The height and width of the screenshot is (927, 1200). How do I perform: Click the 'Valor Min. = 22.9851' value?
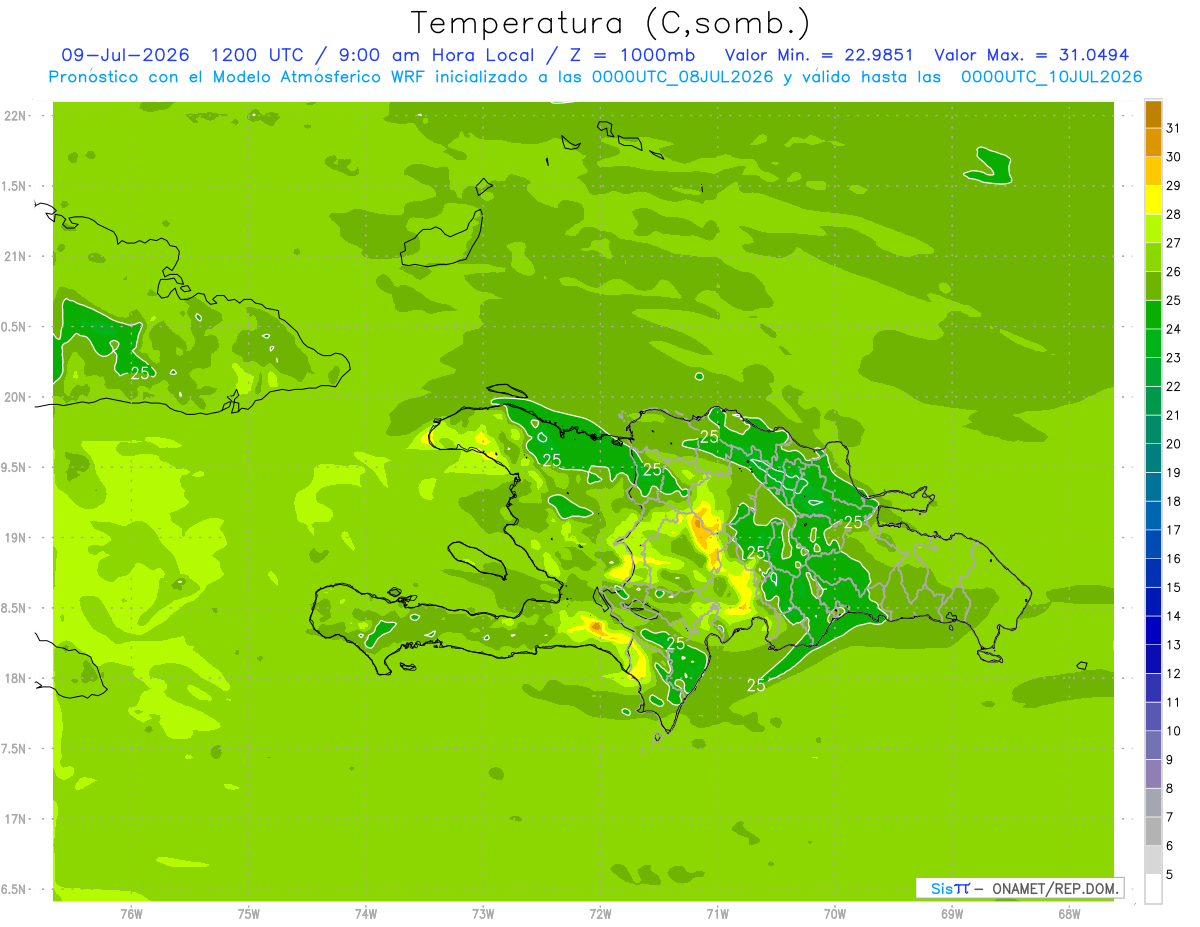(818, 55)
